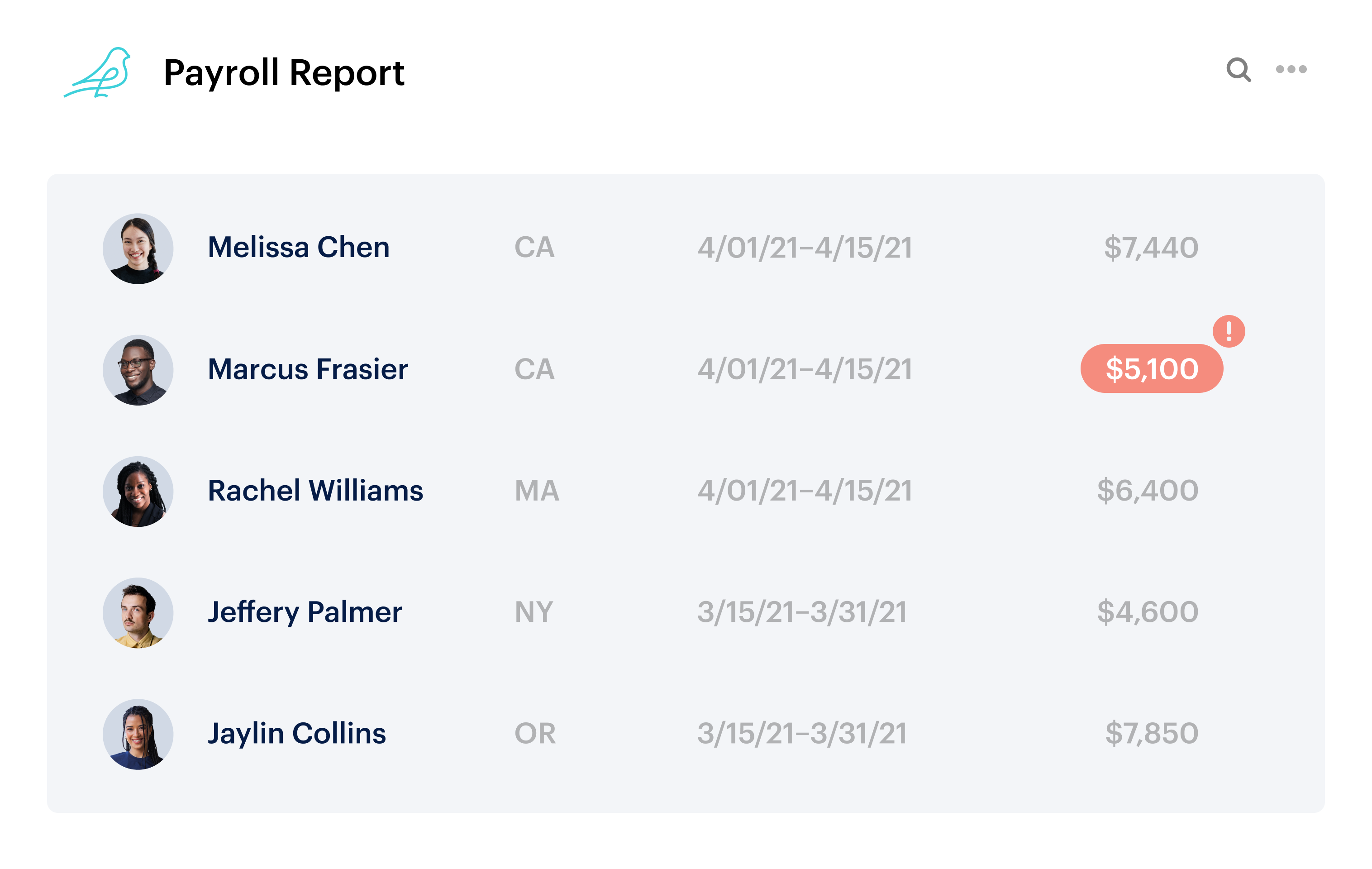Open the Marcus Frasier employee name

(x=308, y=369)
